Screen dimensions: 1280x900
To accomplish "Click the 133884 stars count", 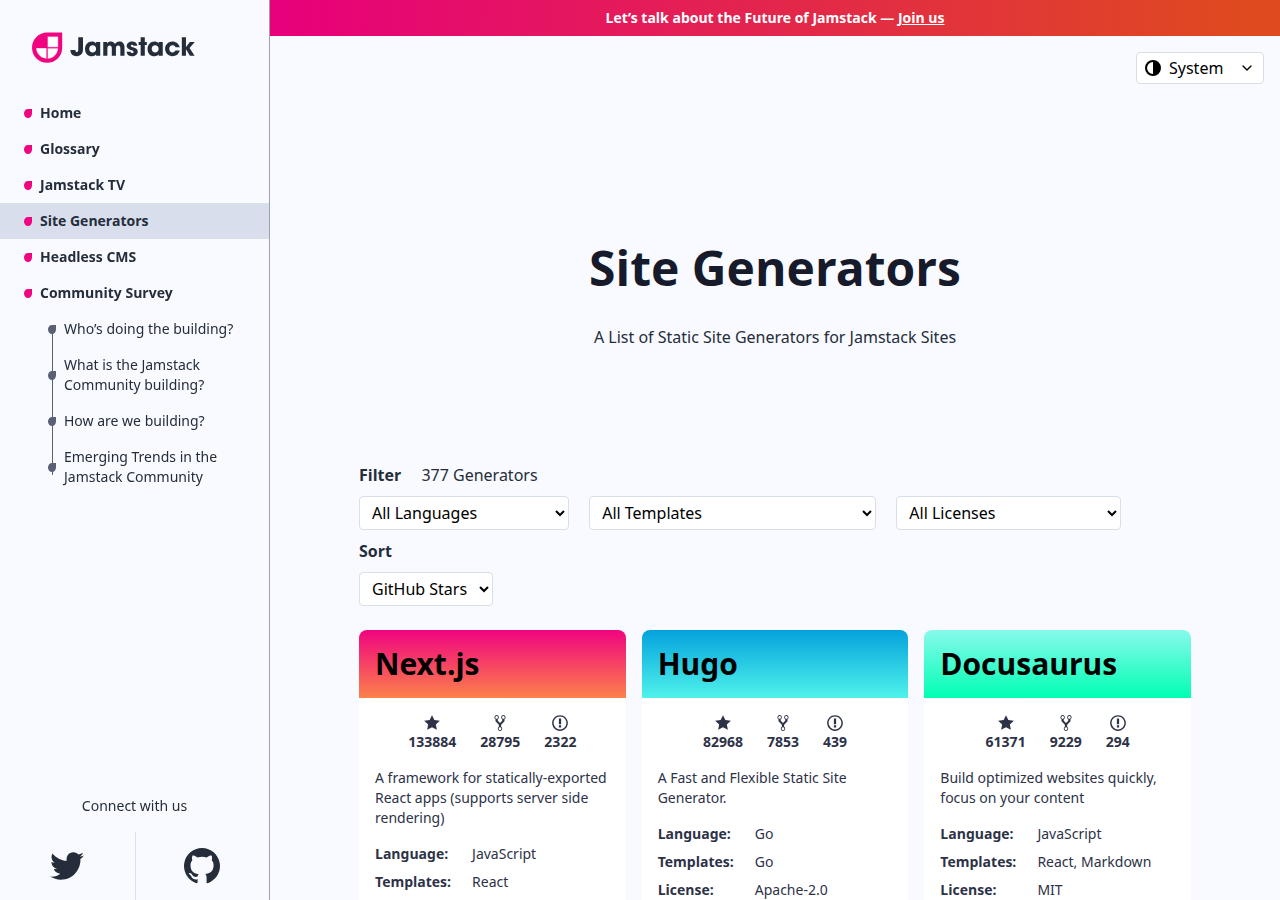I will [x=432, y=742].
